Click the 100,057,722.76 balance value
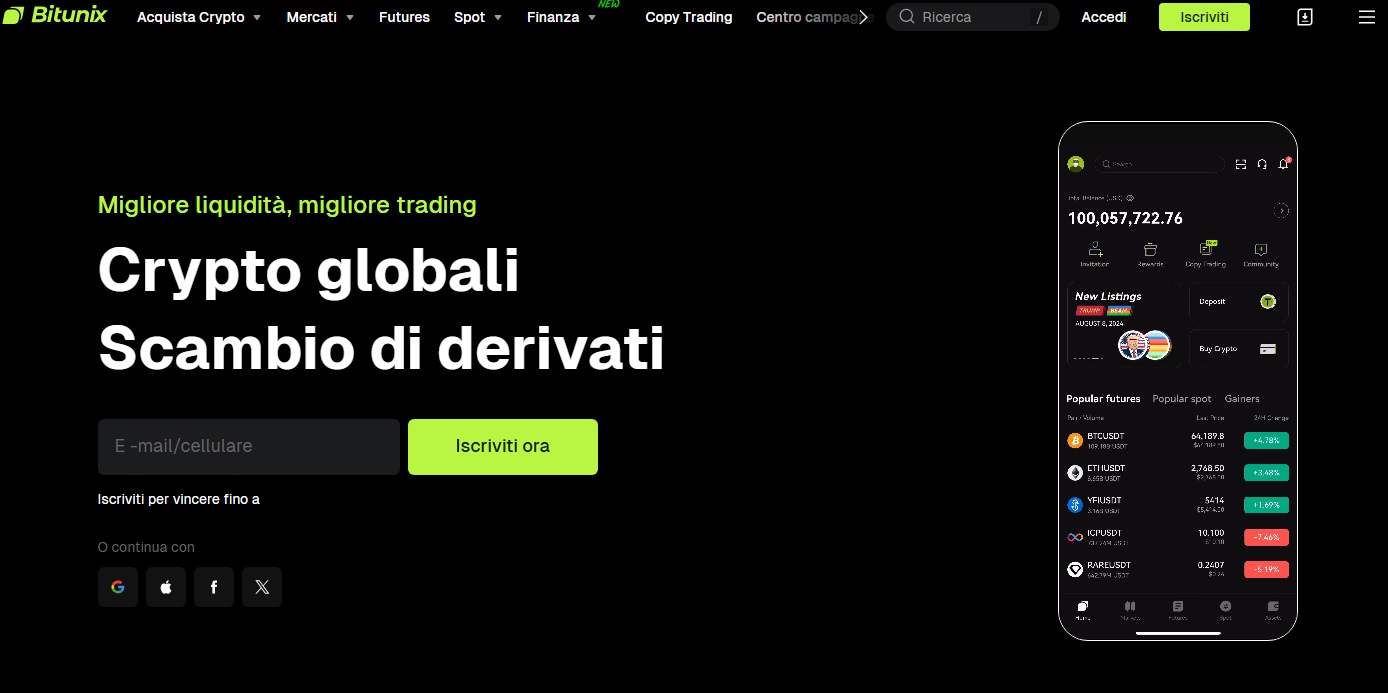The image size is (1388, 693). tap(1125, 218)
